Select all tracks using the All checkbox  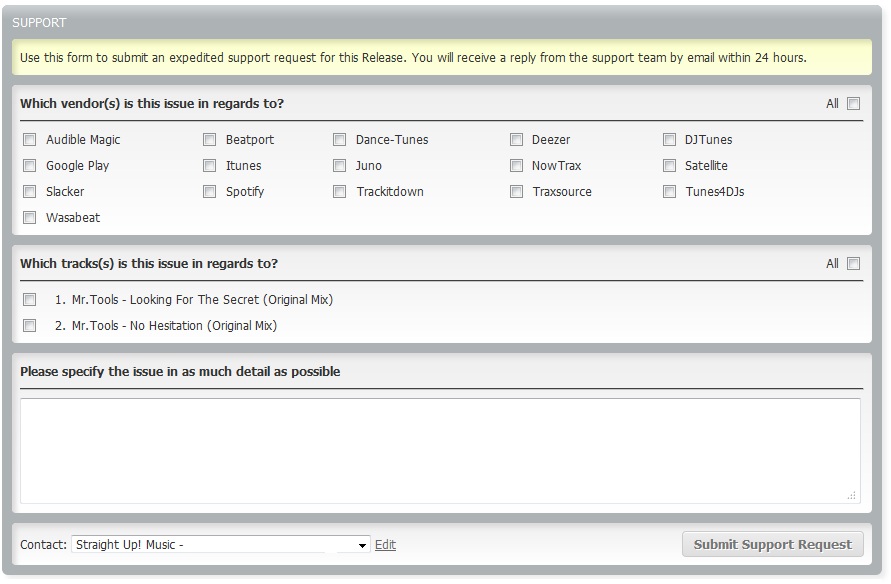pos(853,264)
